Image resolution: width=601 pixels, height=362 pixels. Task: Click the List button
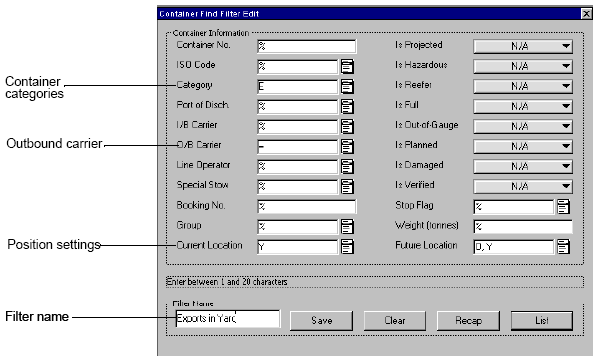click(542, 321)
